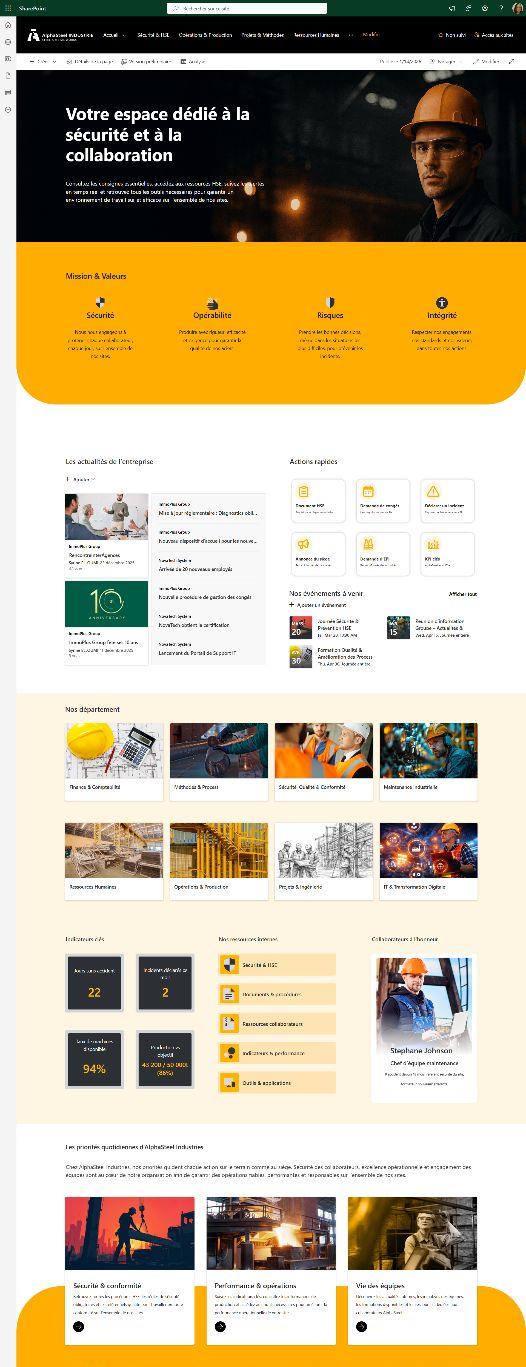Image resolution: width=526 pixels, height=1367 pixels.
Task: Click arrow button on Sécurité & conformité card
Action: coord(78,1326)
